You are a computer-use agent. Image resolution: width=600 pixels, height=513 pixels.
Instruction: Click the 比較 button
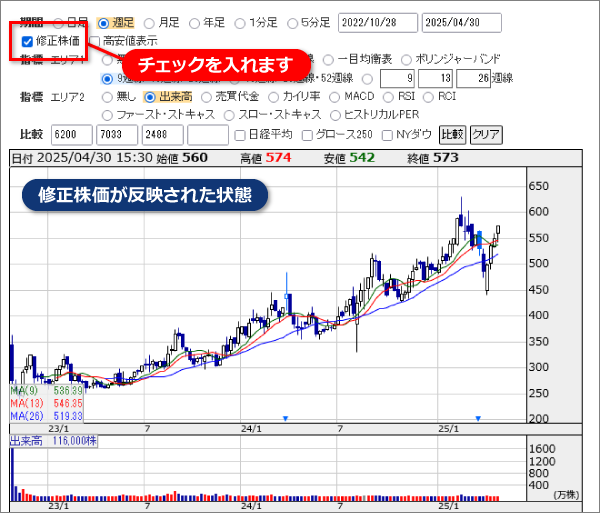(x=452, y=135)
